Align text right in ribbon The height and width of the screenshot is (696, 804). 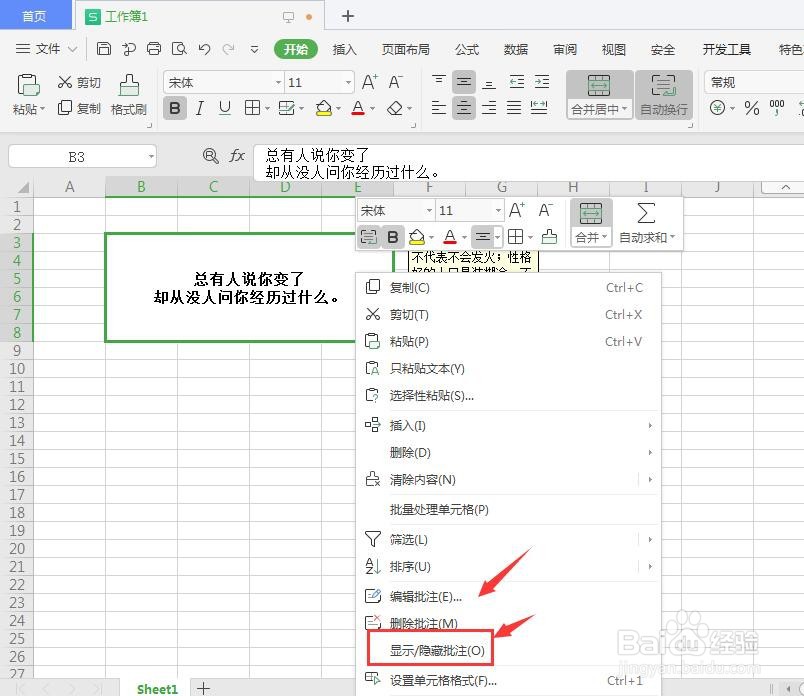(x=489, y=108)
